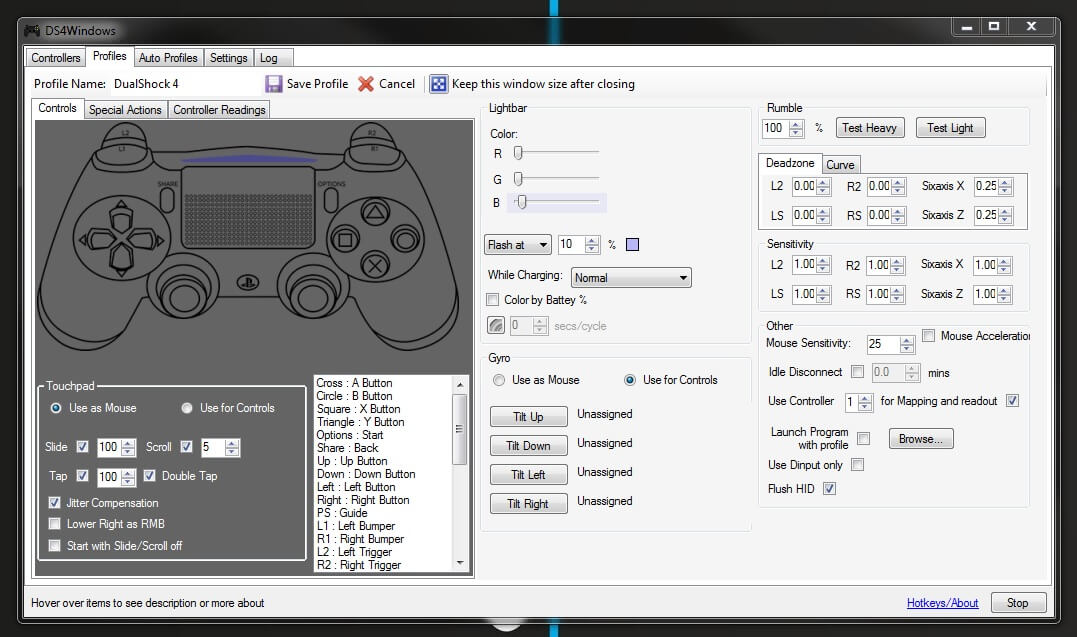Click the PS logo button on controller
1077x637 pixels.
pos(247,282)
